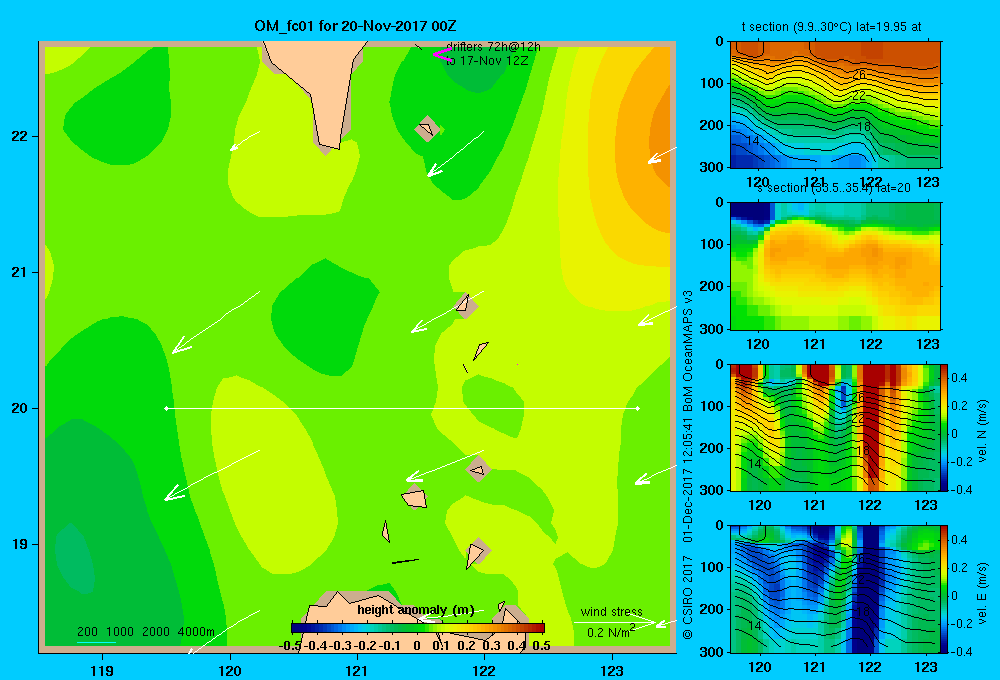Viewport: 1000px width, 680px height.
Task: Click the "vel. E (m/s)" axis label
Action: 983,593
